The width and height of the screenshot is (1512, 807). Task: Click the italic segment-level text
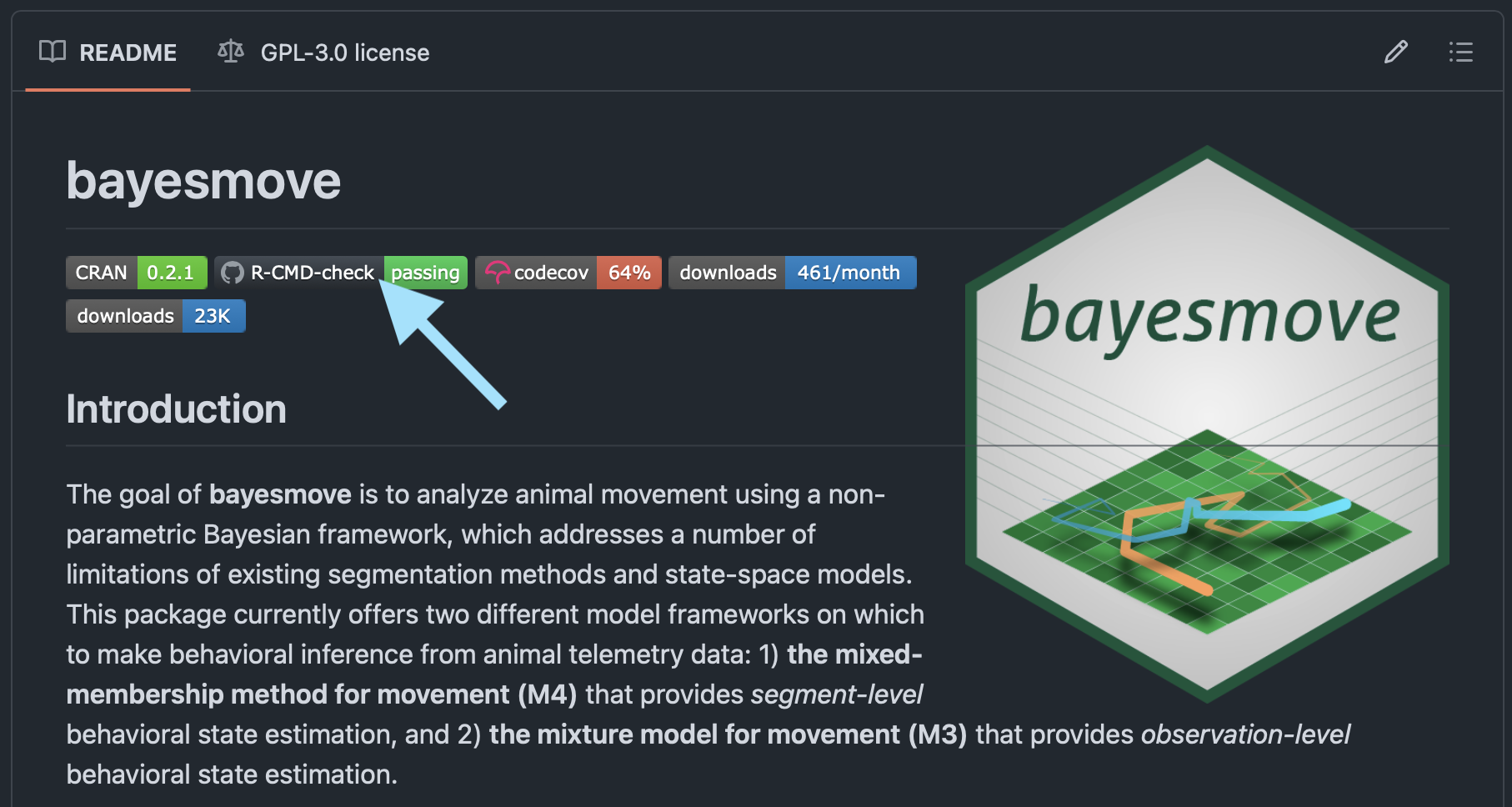837,694
